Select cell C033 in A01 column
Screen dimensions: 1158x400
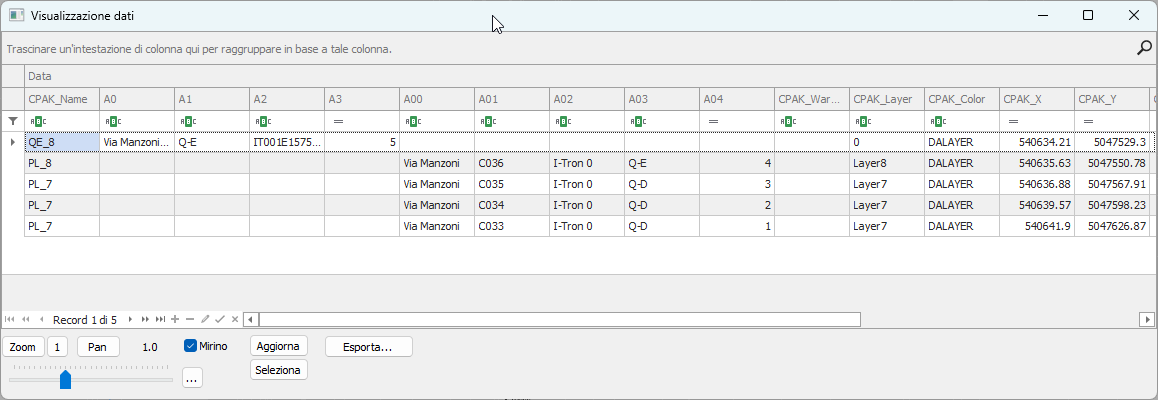(x=512, y=227)
